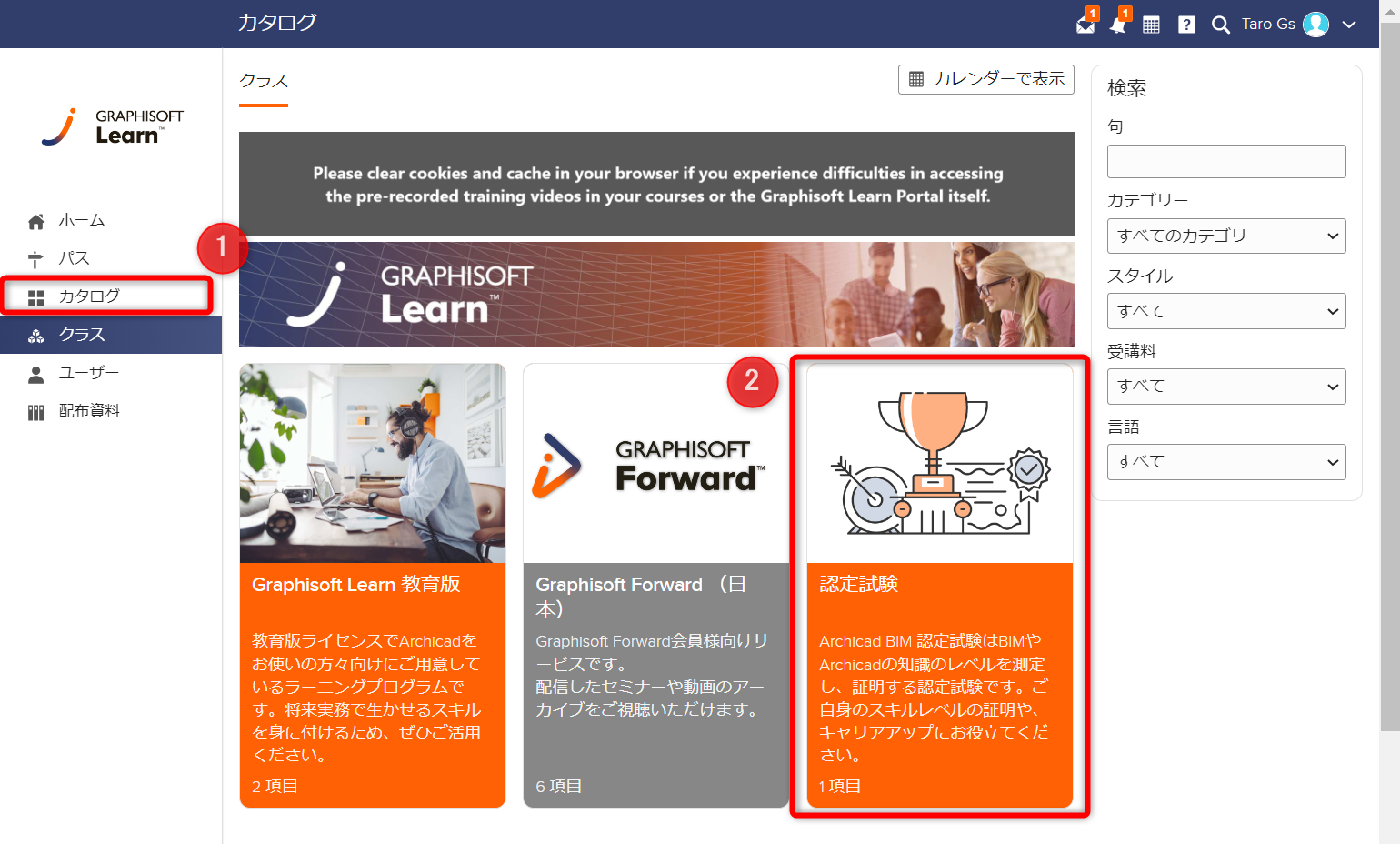The image size is (1400, 844).
Task: Click the パス signpost icon
Action: pos(36,259)
